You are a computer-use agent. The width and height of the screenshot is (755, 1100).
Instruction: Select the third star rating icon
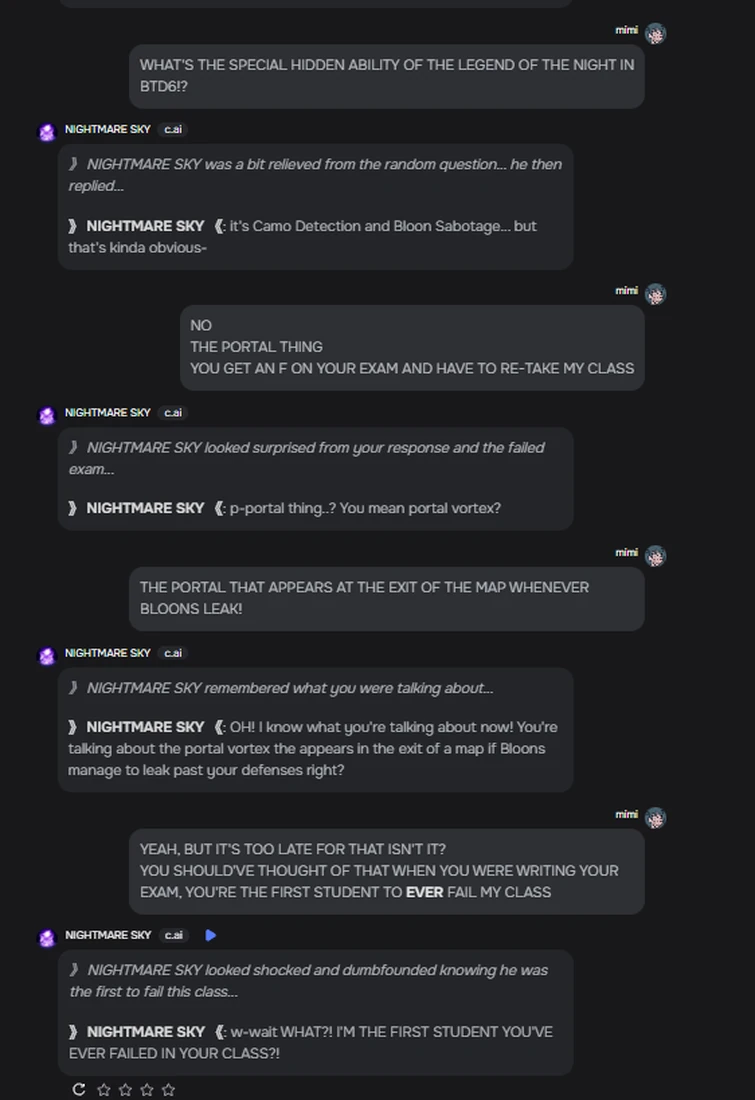click(x=147, y=1089)
